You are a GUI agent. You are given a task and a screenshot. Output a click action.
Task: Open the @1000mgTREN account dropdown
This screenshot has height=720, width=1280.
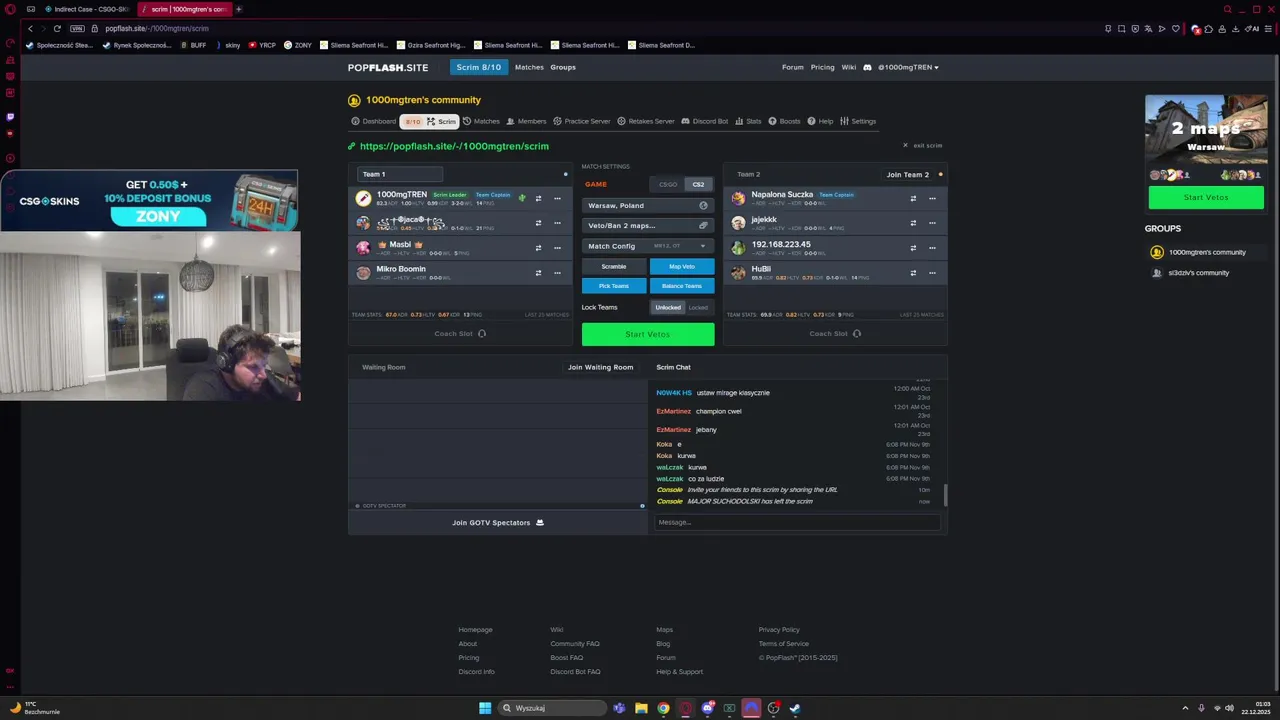[x=908, y=67]
